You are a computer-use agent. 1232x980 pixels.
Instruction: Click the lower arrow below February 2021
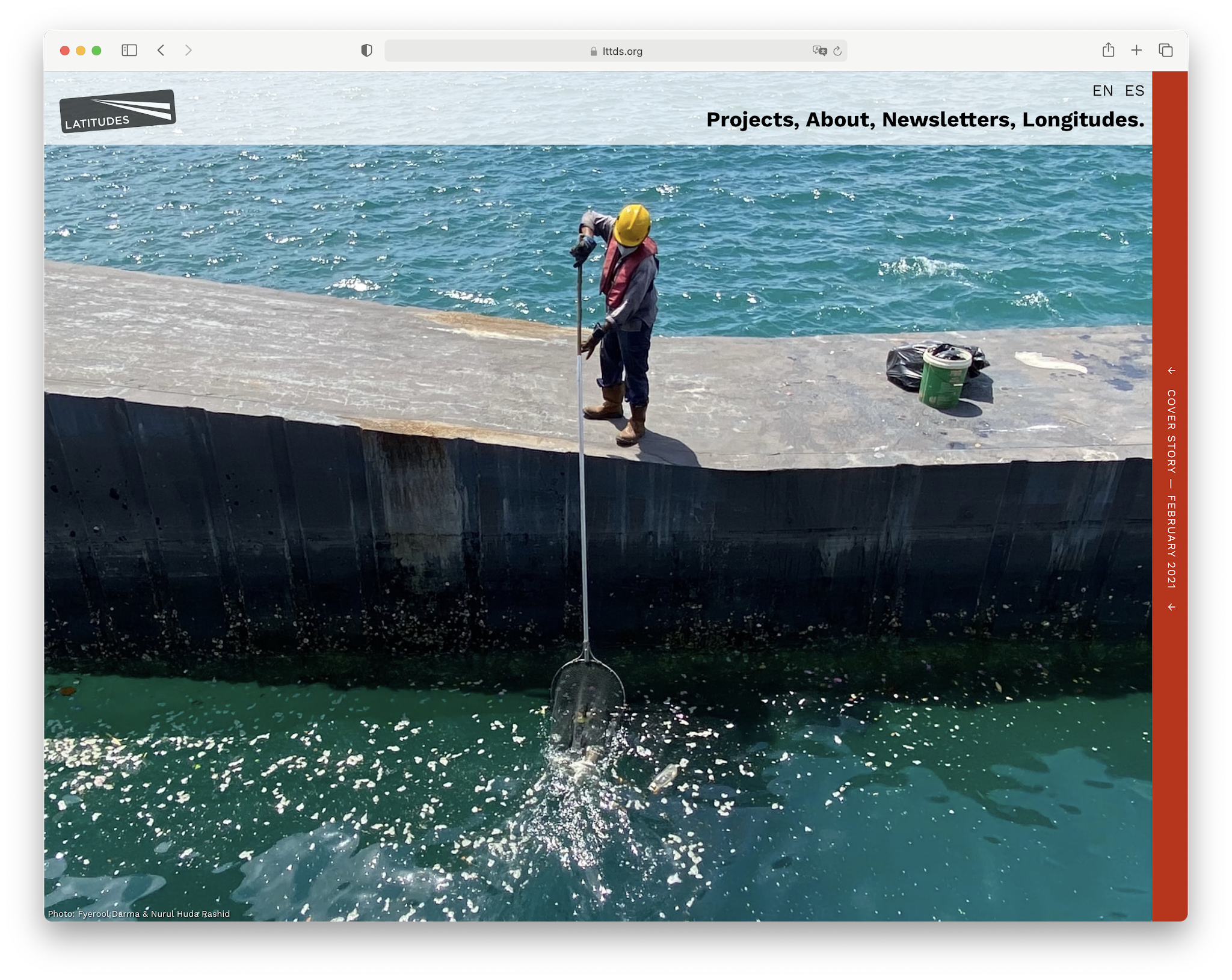1171,607
